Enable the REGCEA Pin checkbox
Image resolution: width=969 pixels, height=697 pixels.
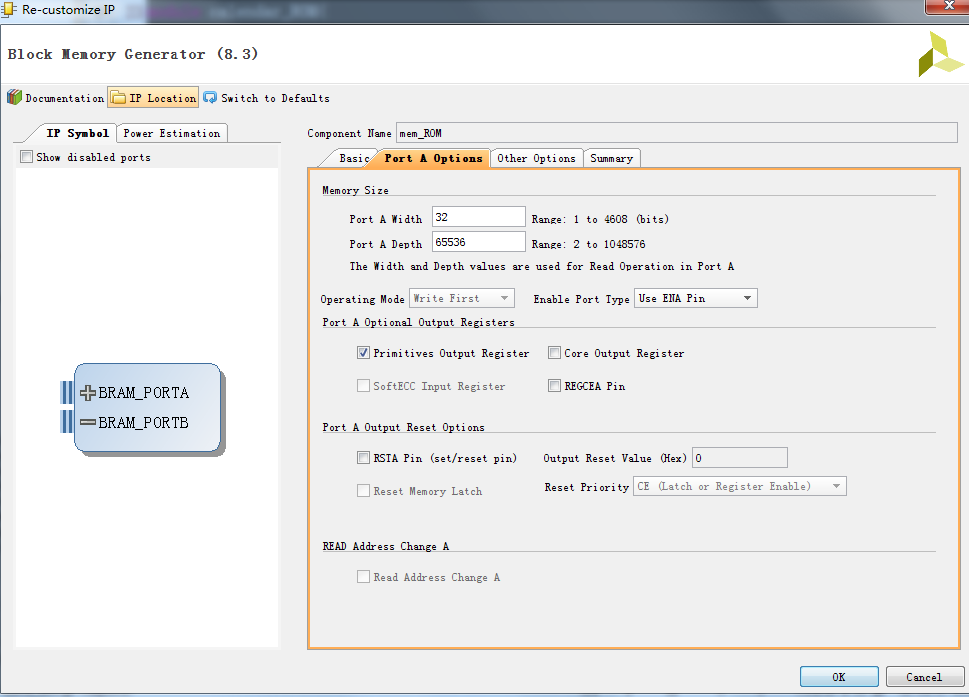(x=554, y=386)
